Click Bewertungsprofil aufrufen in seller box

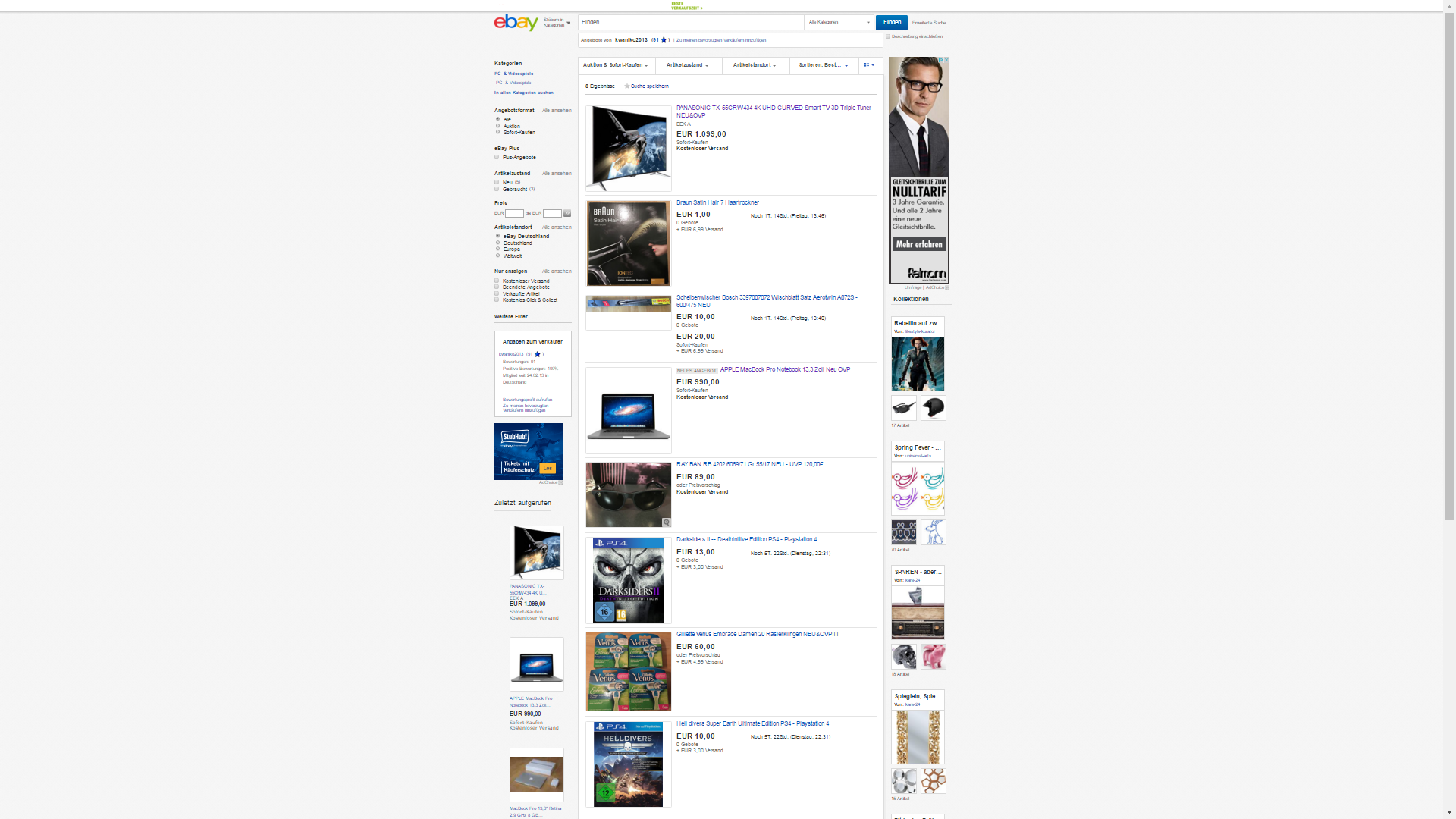pyautogui.click(x=527, y=400)
